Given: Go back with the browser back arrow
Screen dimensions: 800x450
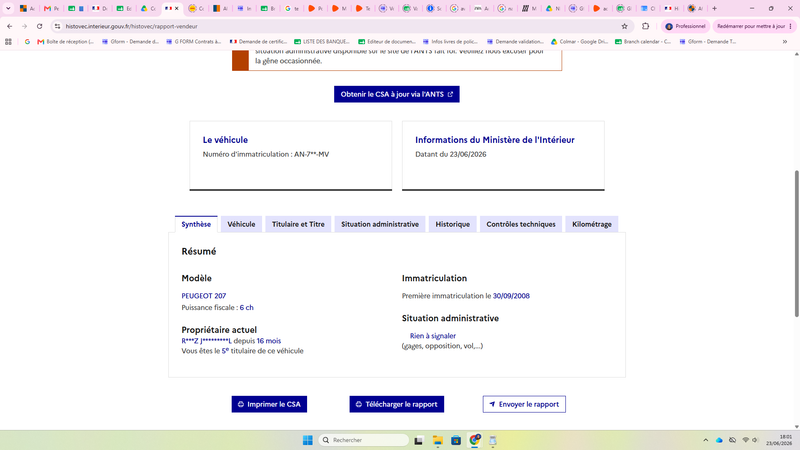Looking at the screenshot, I should click(10, 26).
